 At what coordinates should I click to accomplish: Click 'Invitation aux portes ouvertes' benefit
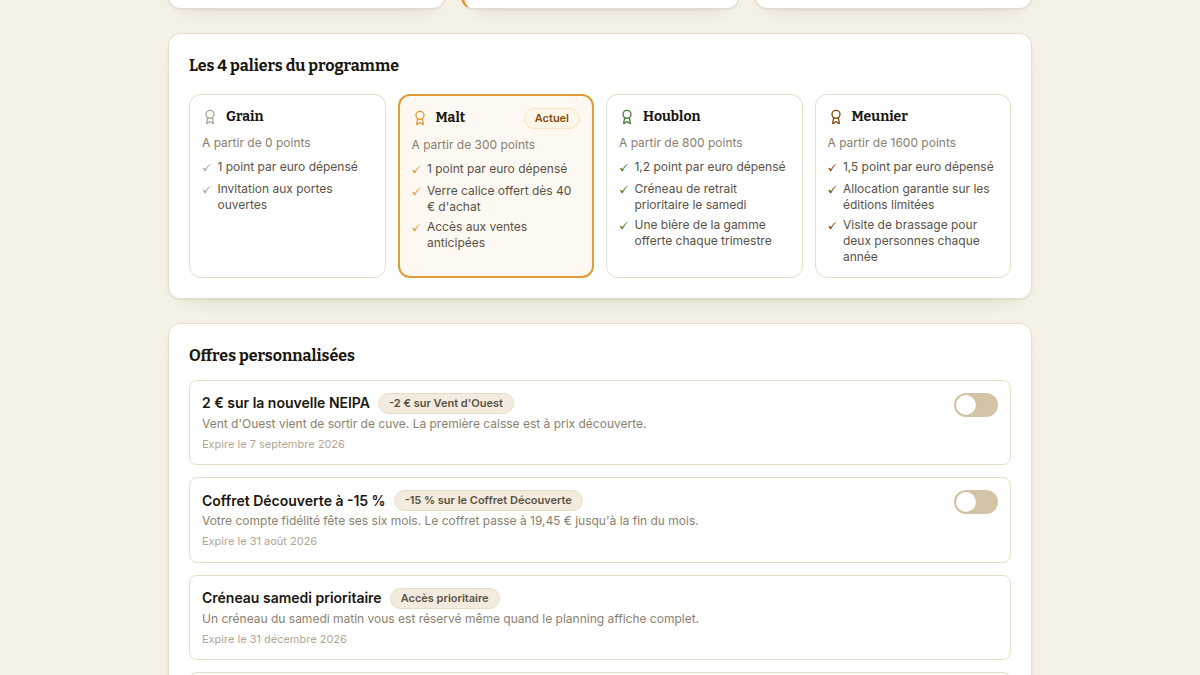tap(275, 197)
